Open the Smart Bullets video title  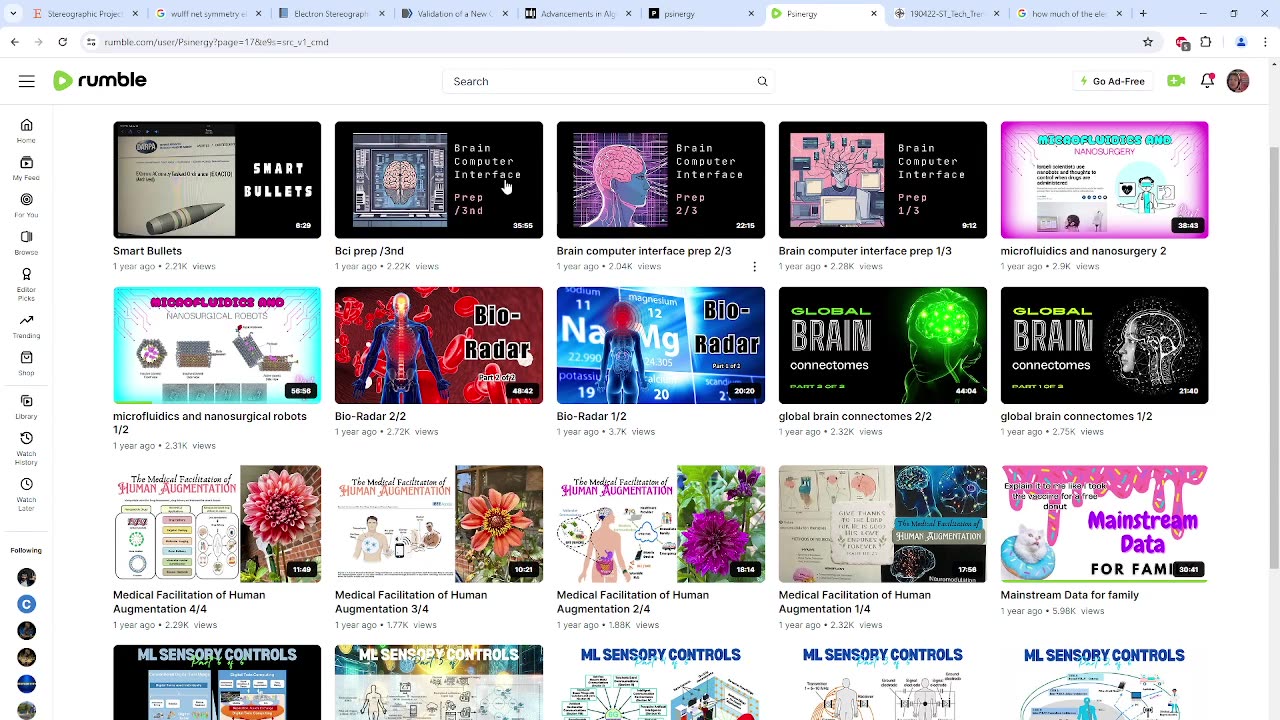pyautogui.click(x=147, y=251)
